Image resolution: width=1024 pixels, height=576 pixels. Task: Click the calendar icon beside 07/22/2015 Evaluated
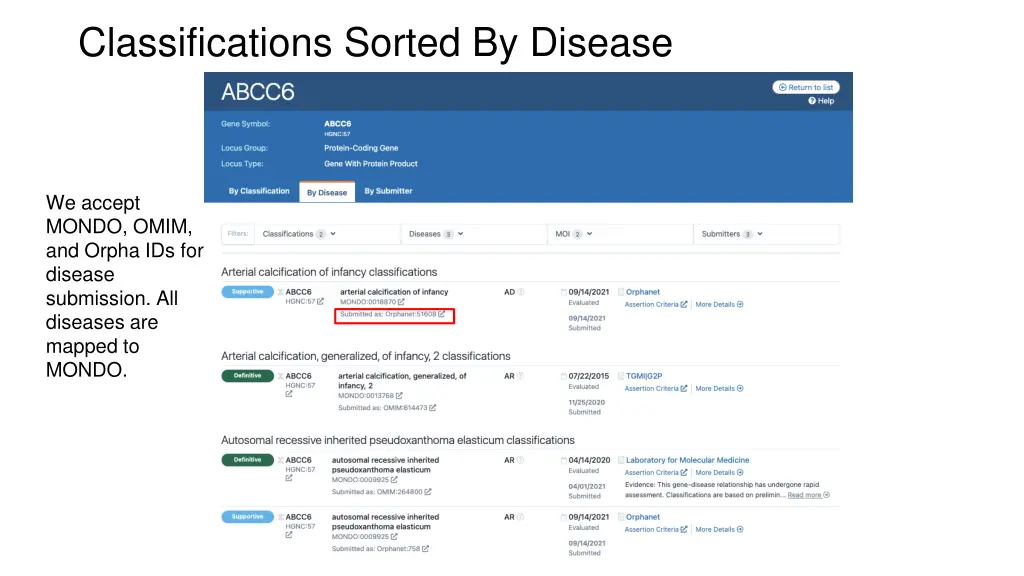pos(563,374)
